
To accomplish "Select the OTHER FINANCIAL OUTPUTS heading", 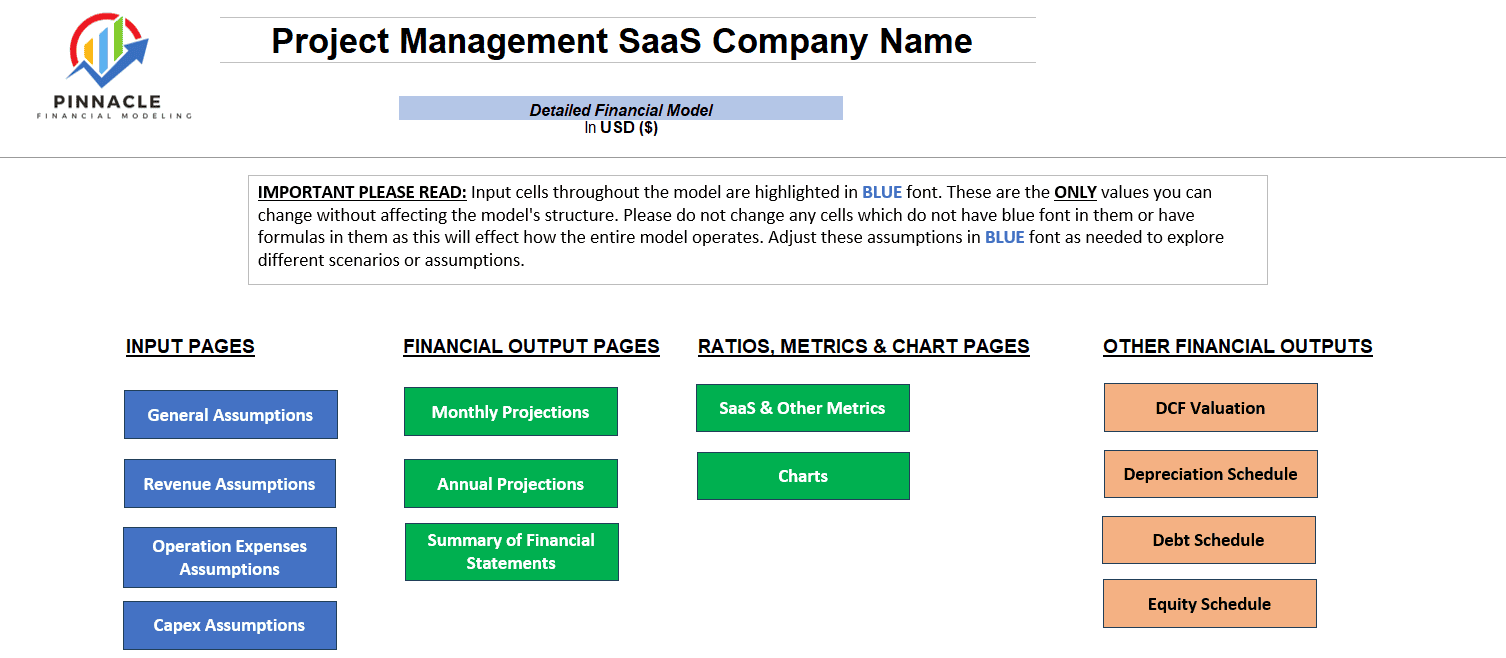I will point(1238,347).
